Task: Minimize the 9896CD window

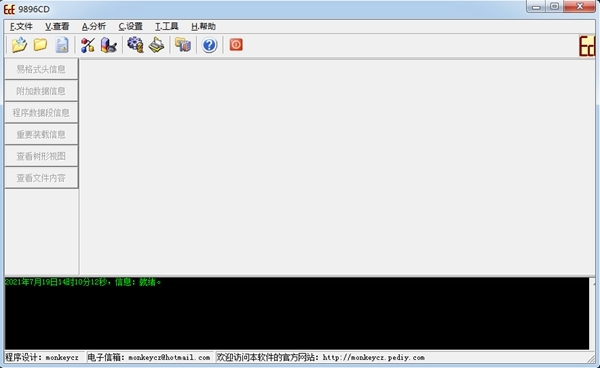Action: coord(536,7)
